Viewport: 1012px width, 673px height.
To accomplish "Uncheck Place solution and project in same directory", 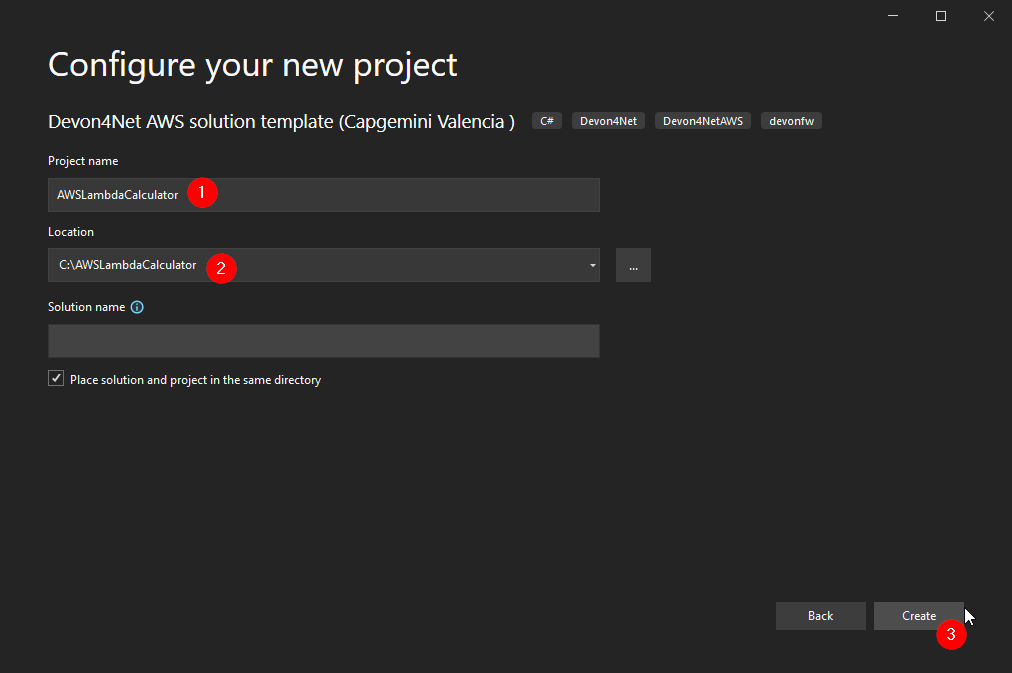I will point(56,377).
